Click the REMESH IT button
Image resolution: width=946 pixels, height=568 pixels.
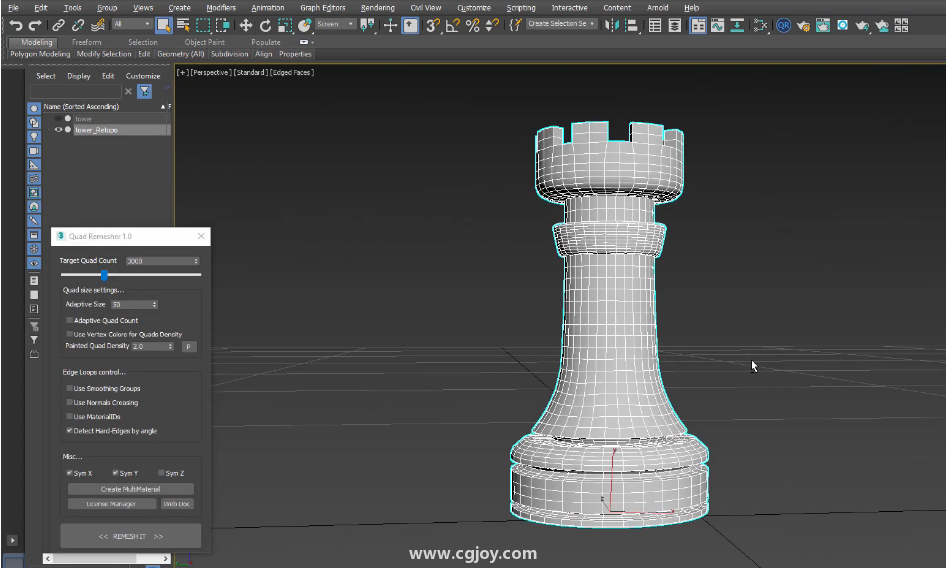(x=130, y=536)
